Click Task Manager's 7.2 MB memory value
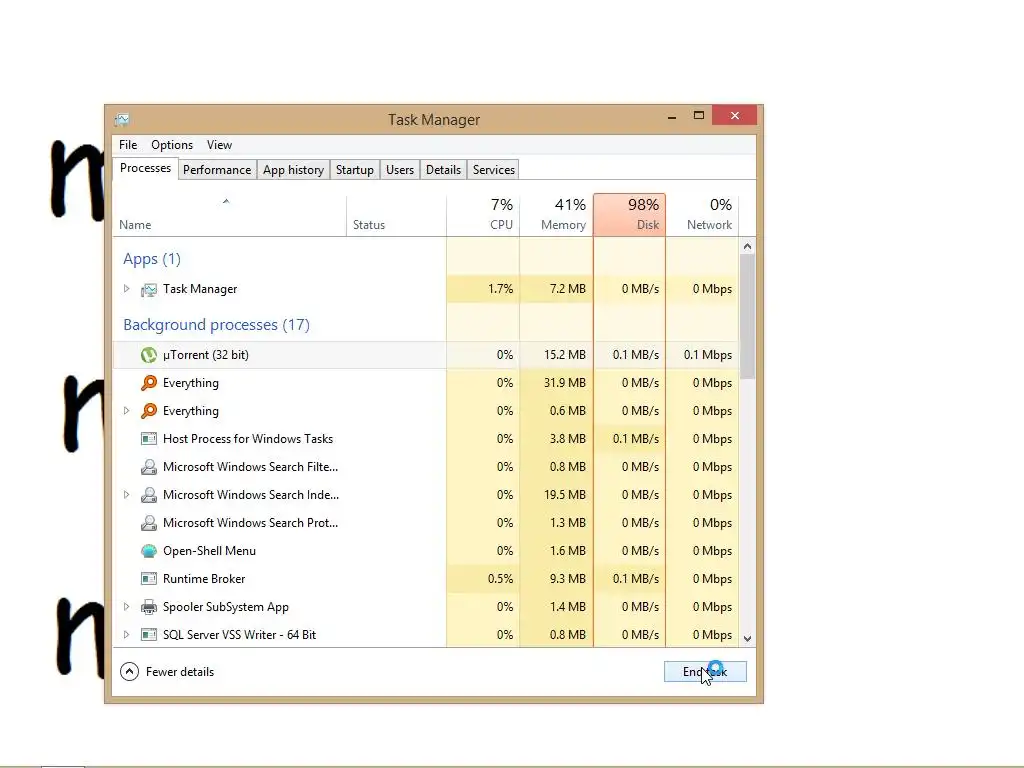The width and height of the screenshot is (1024, 768). pos(568,289)
